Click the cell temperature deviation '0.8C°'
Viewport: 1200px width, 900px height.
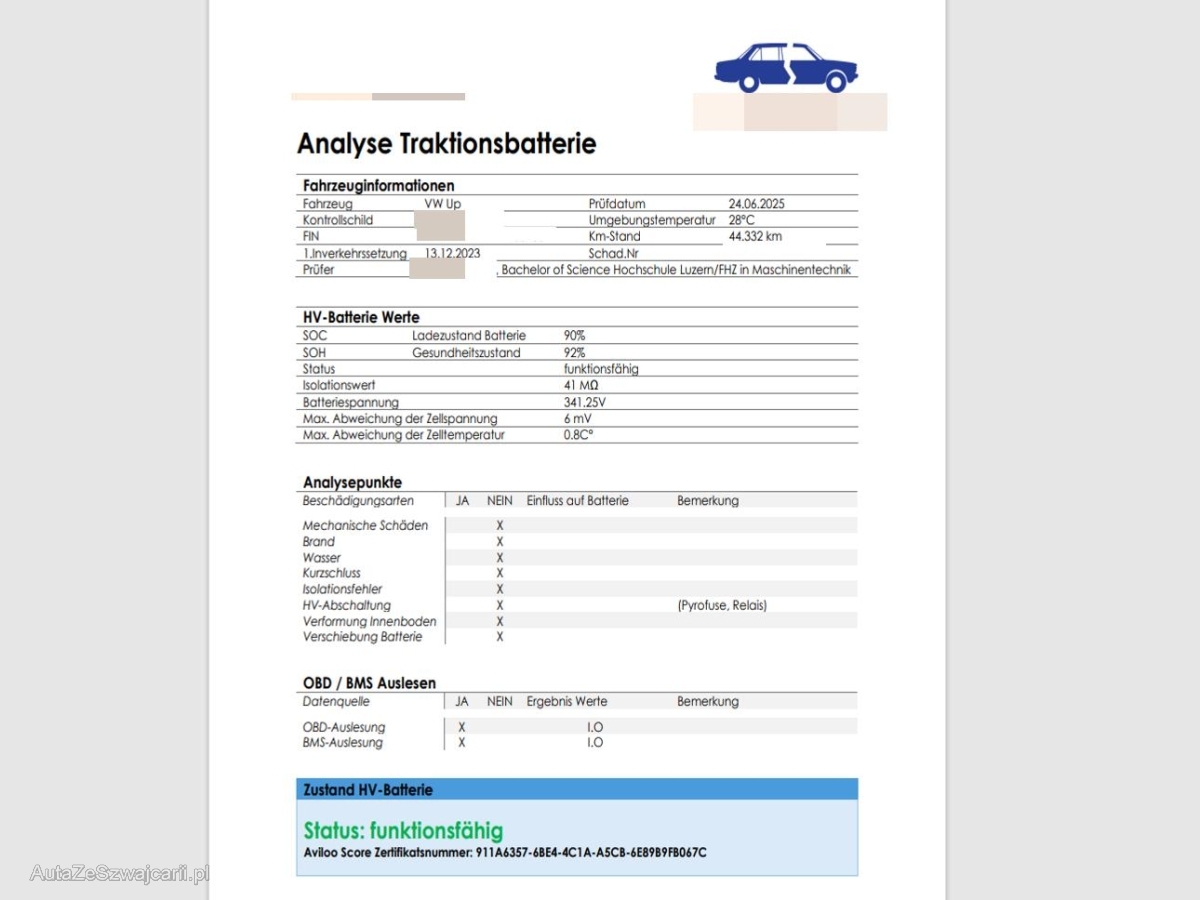click(579, 435)
